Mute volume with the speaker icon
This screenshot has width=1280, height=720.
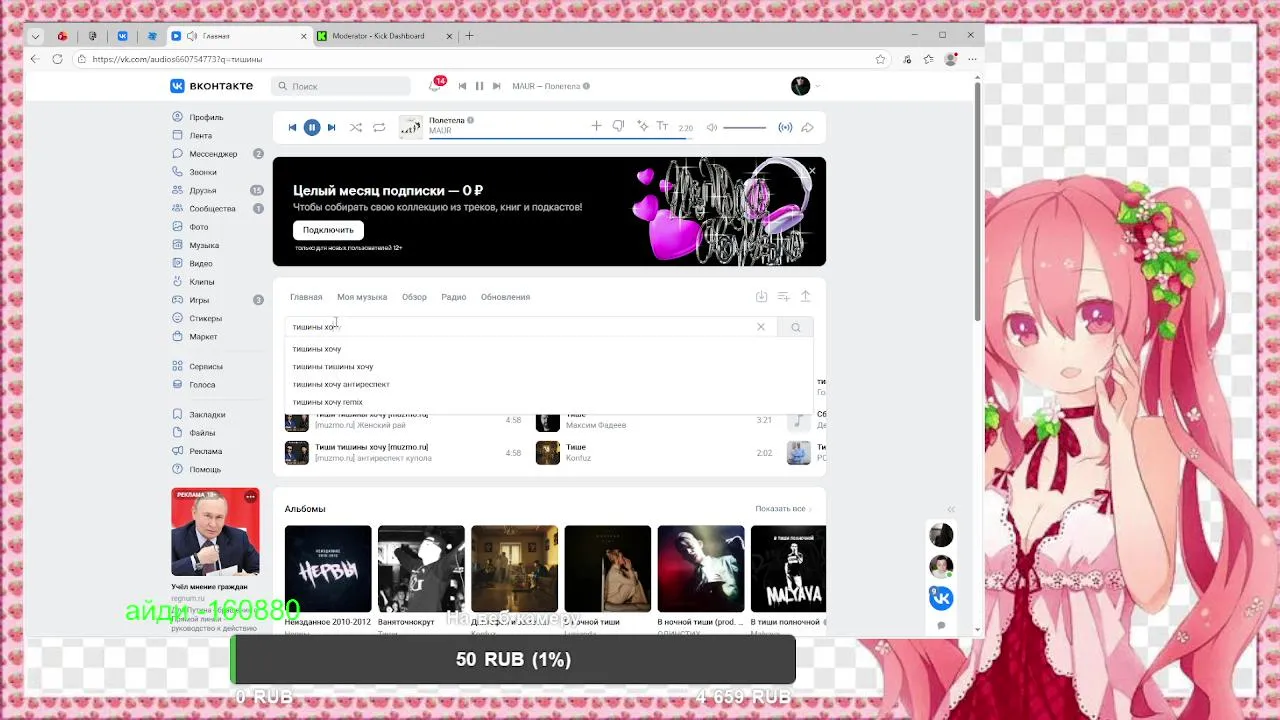(712, 127)
